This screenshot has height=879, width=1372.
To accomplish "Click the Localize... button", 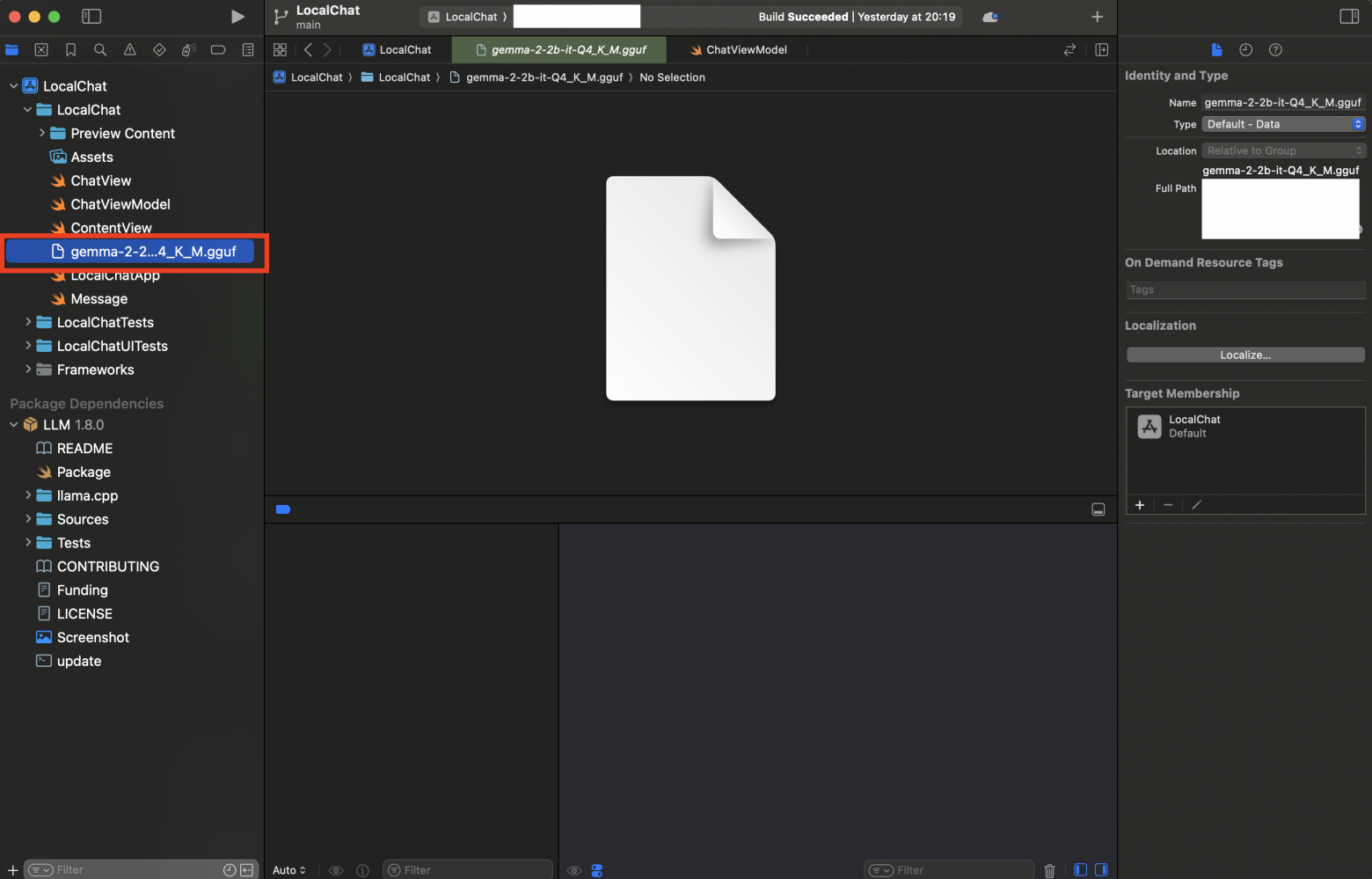I will [x=1245, y=355].
